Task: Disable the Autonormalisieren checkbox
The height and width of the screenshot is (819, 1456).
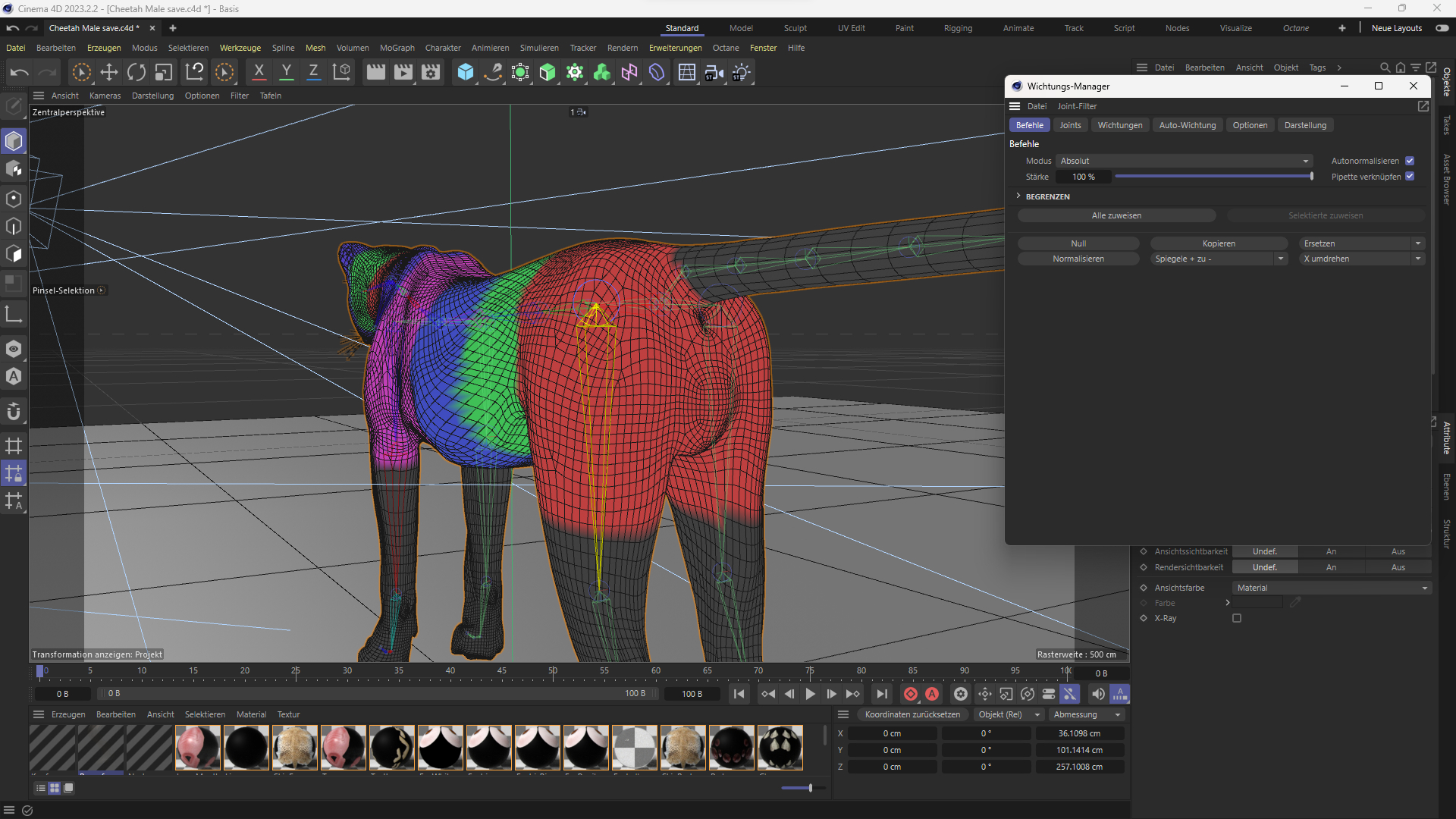Action: [x=1410, y=161]
